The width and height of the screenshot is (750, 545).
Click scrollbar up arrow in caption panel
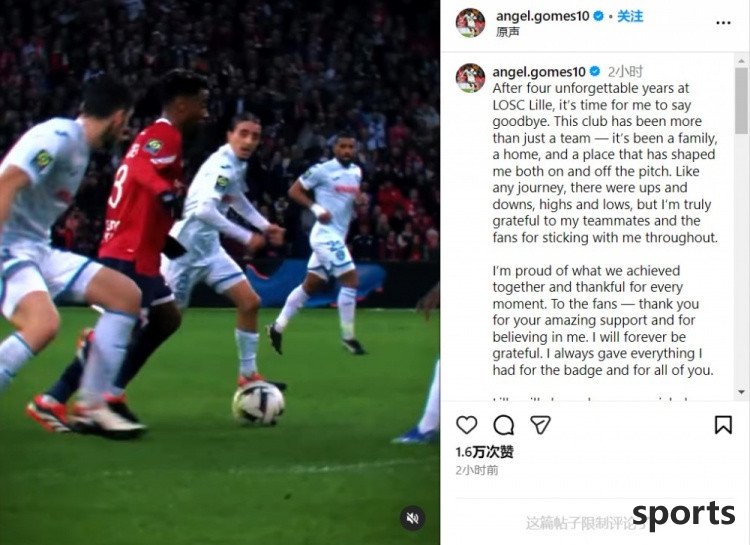point(741,60)
